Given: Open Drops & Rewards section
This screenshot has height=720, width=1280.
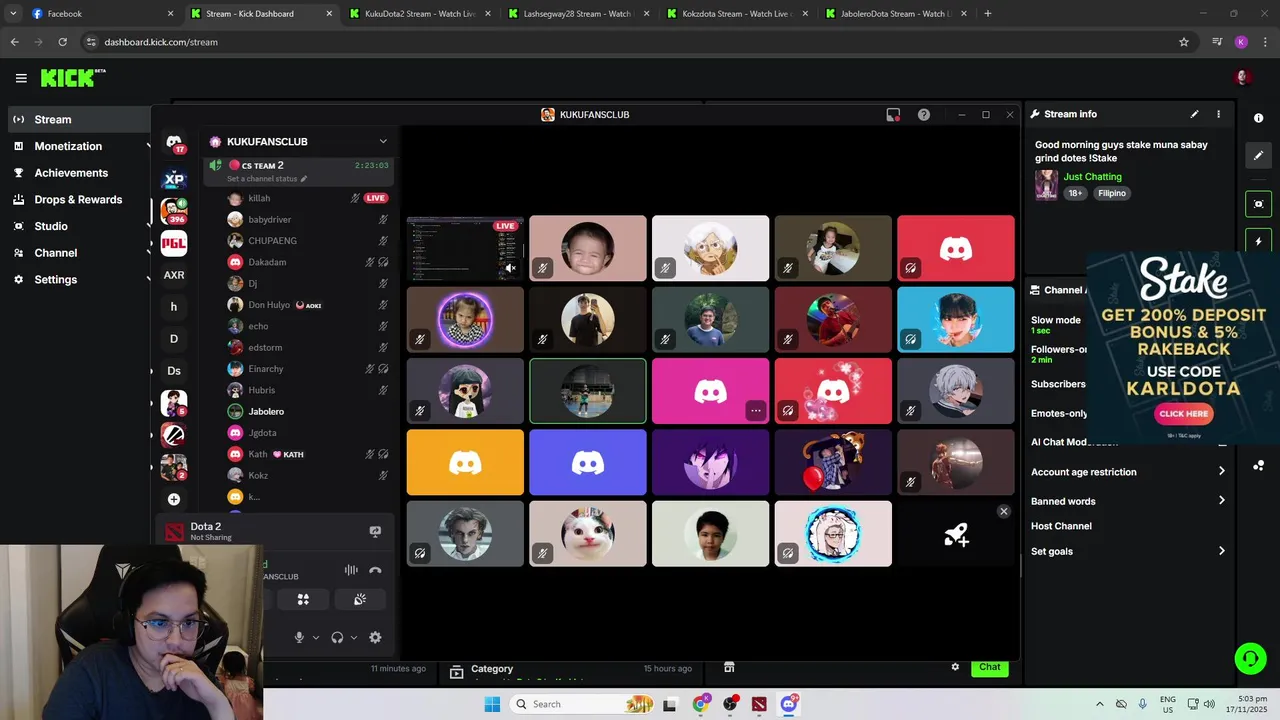Looking at the screenshot, I should click(x=79, y=199).
